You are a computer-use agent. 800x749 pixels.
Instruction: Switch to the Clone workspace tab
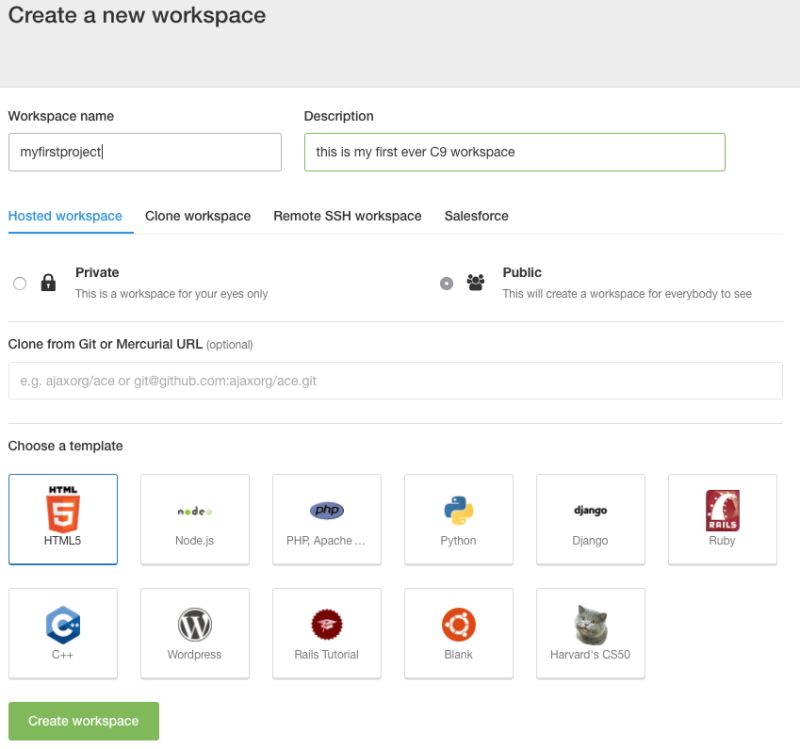pos(197,216)
